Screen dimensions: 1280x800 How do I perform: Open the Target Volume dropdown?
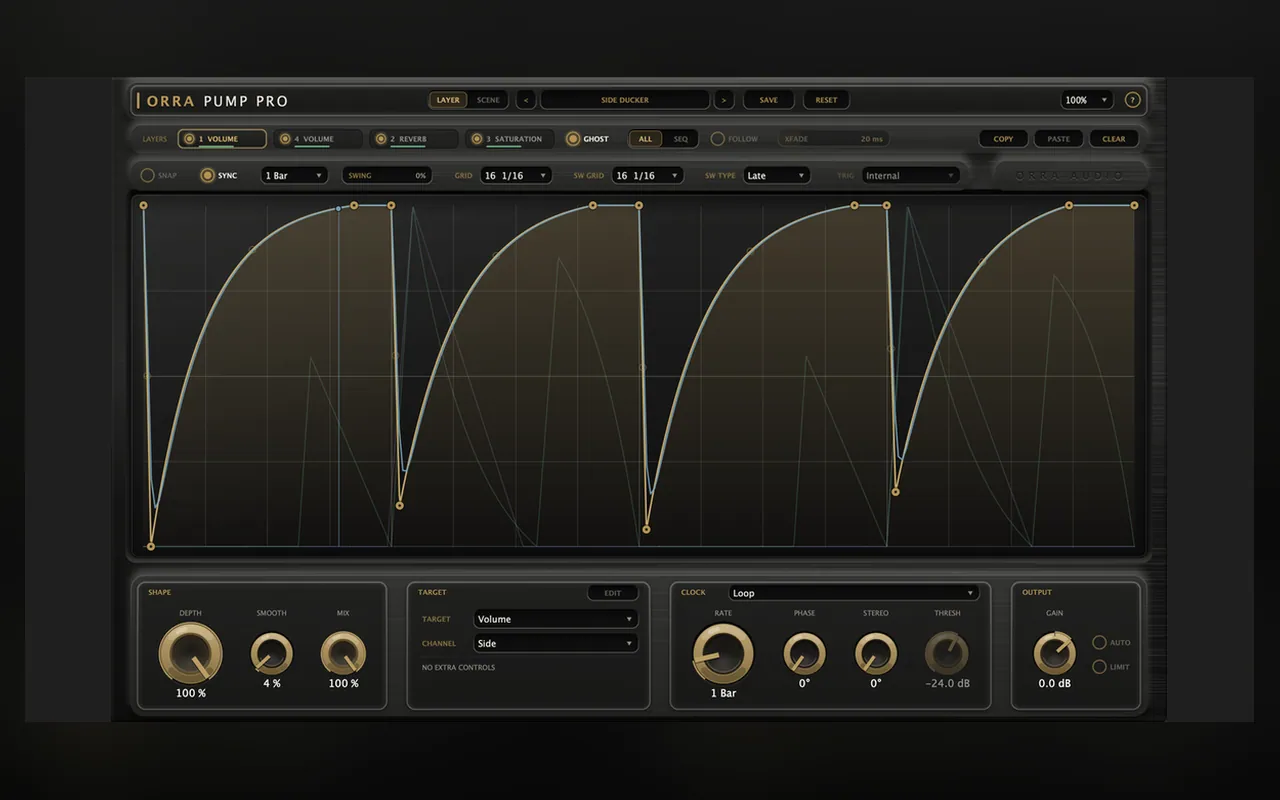click(555, 619)
